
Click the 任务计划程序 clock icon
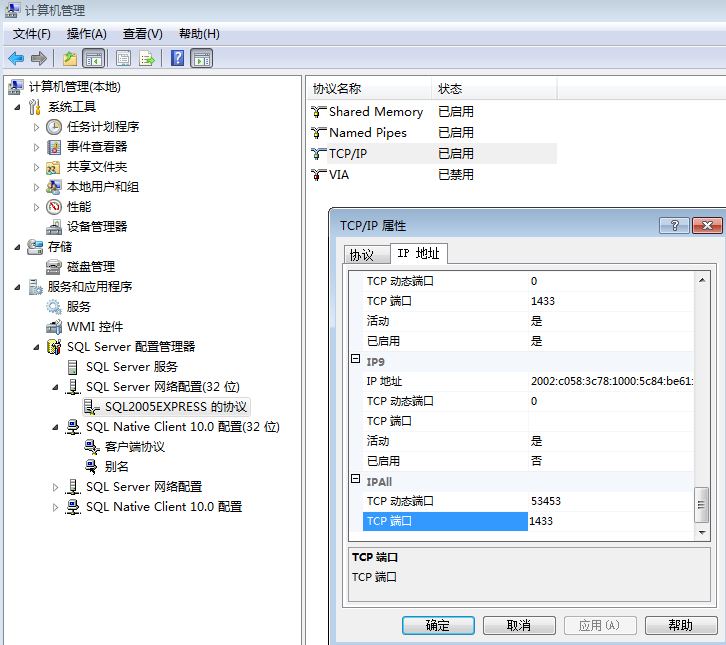click(x=54, y=127)
